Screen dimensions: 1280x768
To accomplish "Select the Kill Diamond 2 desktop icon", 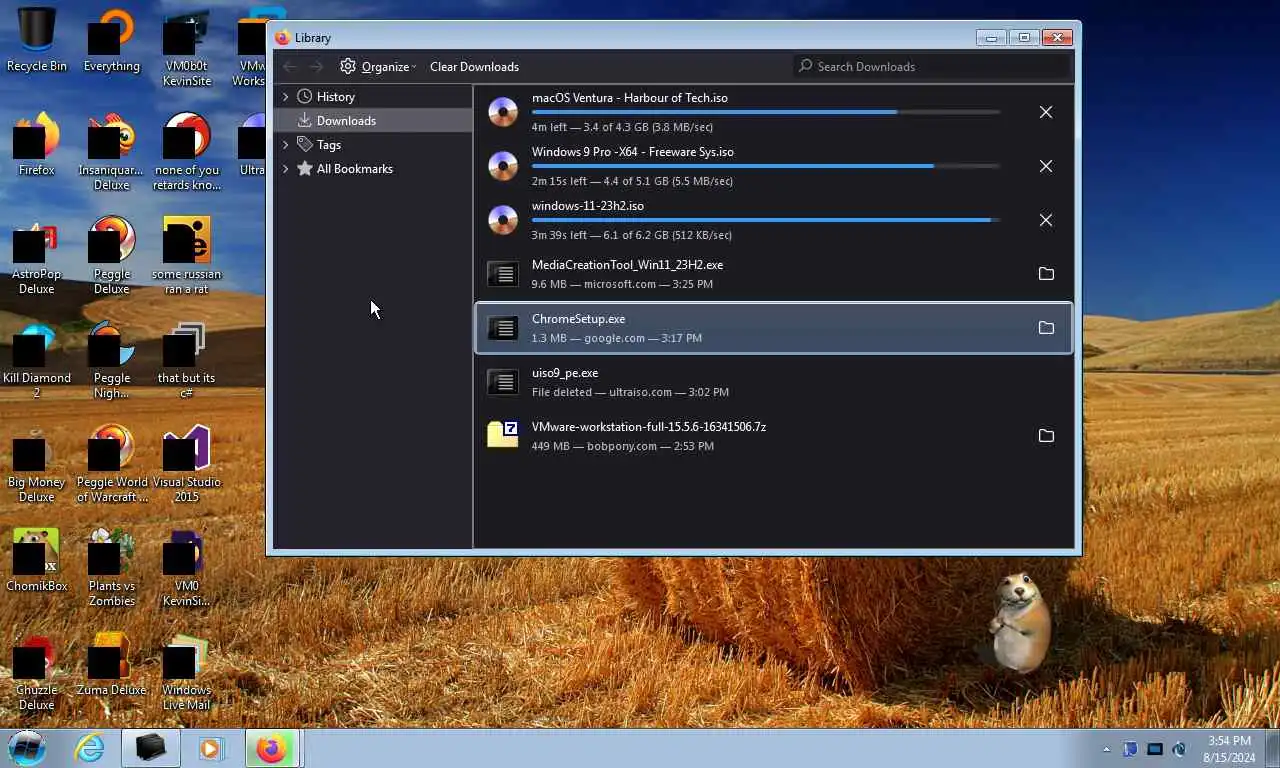I will [36, 359].
